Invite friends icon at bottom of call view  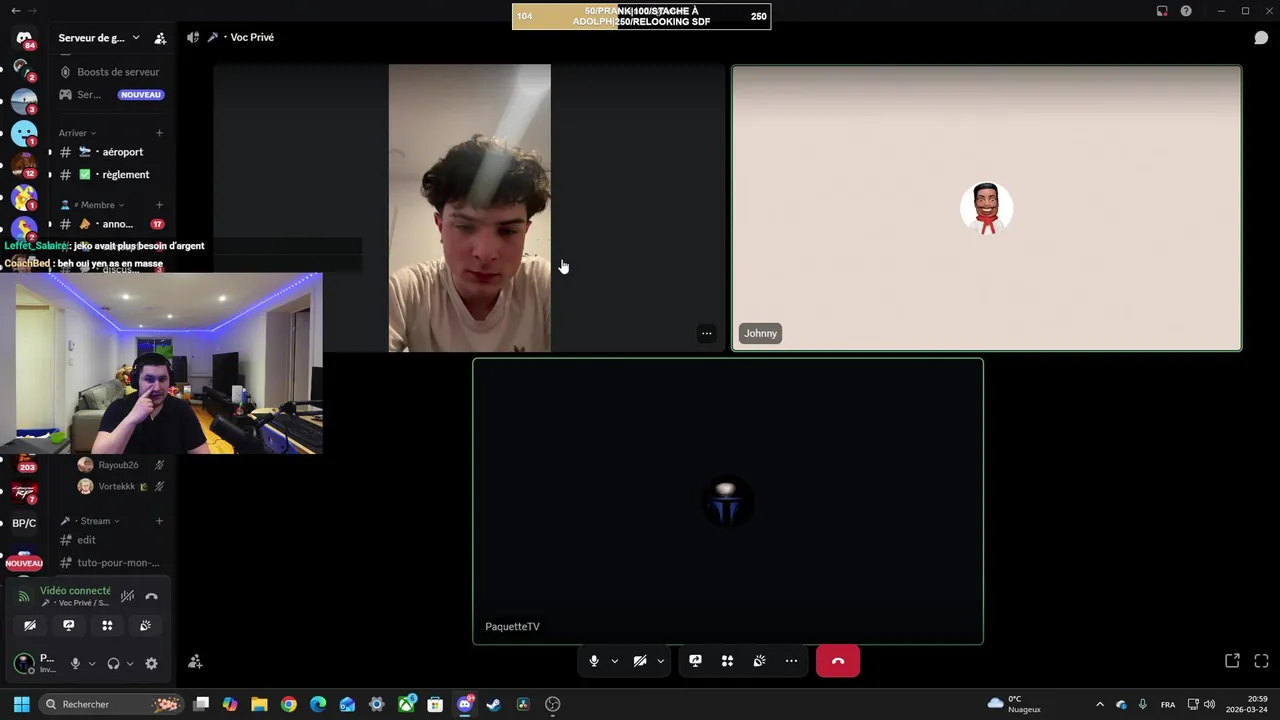coord(195,661)
